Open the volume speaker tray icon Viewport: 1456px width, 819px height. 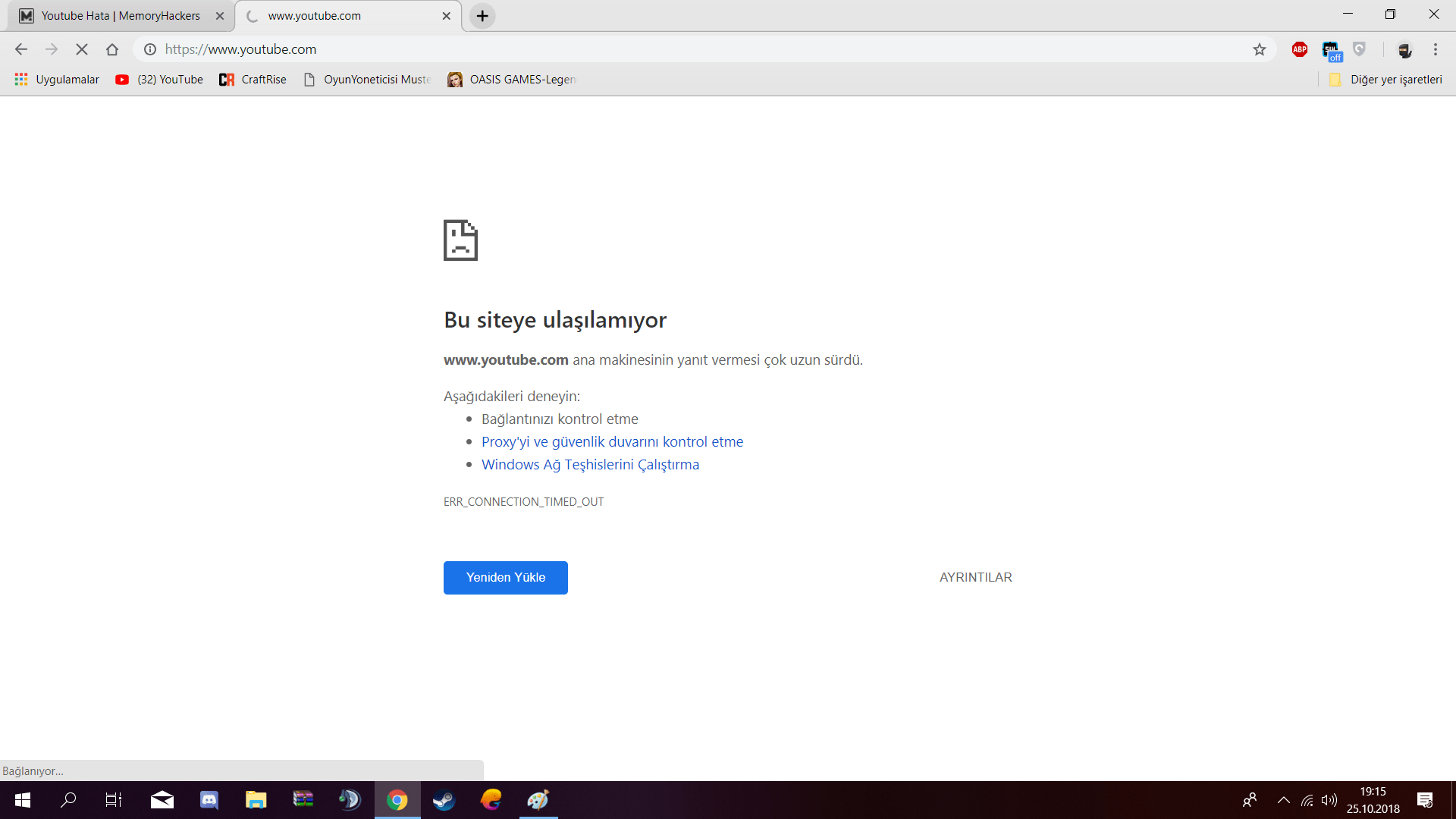[x=1329, y=800]
